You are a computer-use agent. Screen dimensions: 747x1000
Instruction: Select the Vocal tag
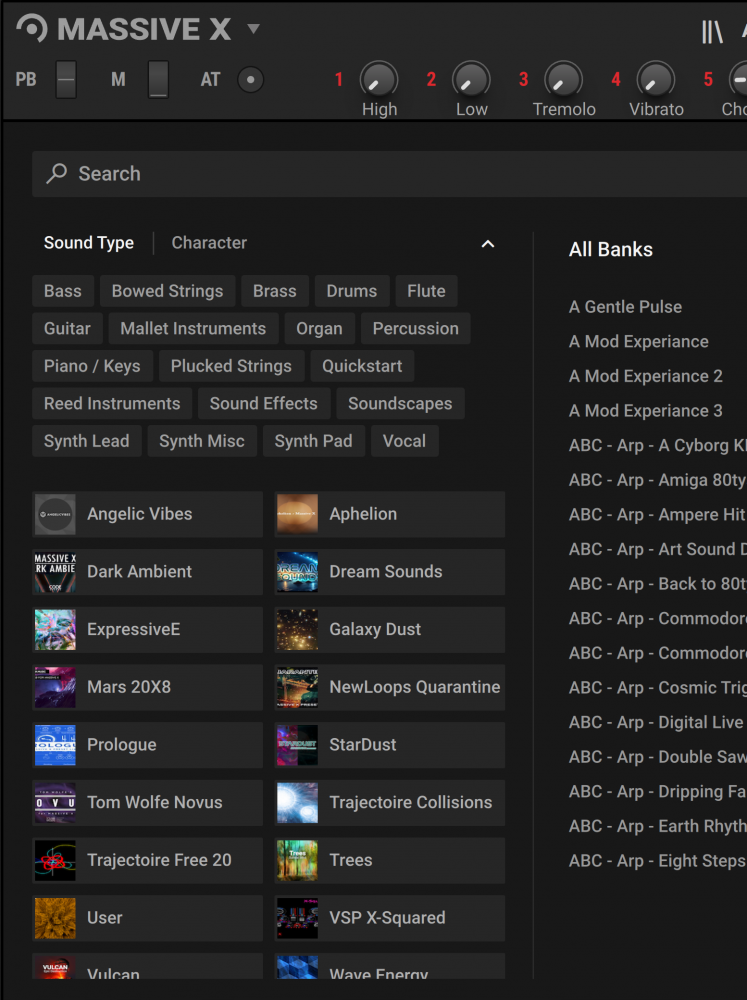(404, 441)
